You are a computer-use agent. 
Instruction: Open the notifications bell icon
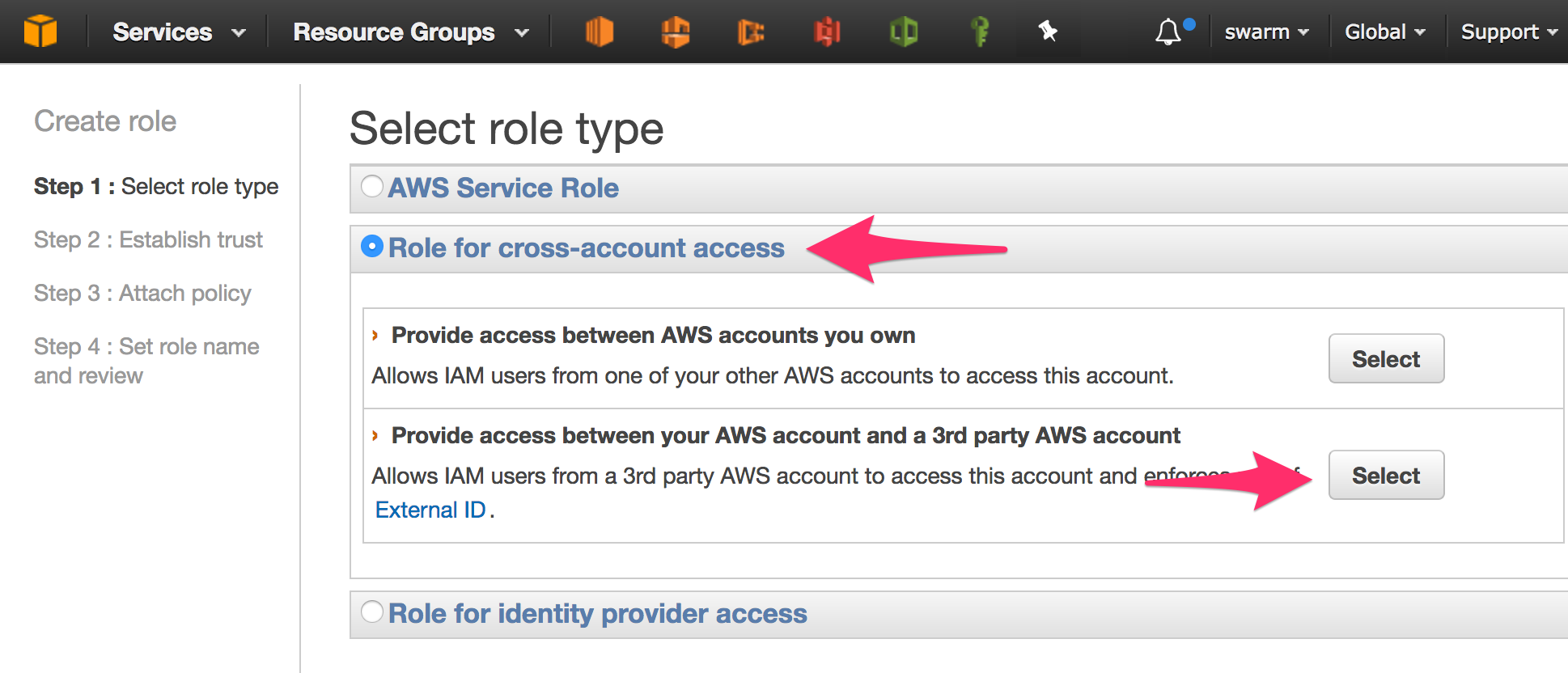(1168, 32)
